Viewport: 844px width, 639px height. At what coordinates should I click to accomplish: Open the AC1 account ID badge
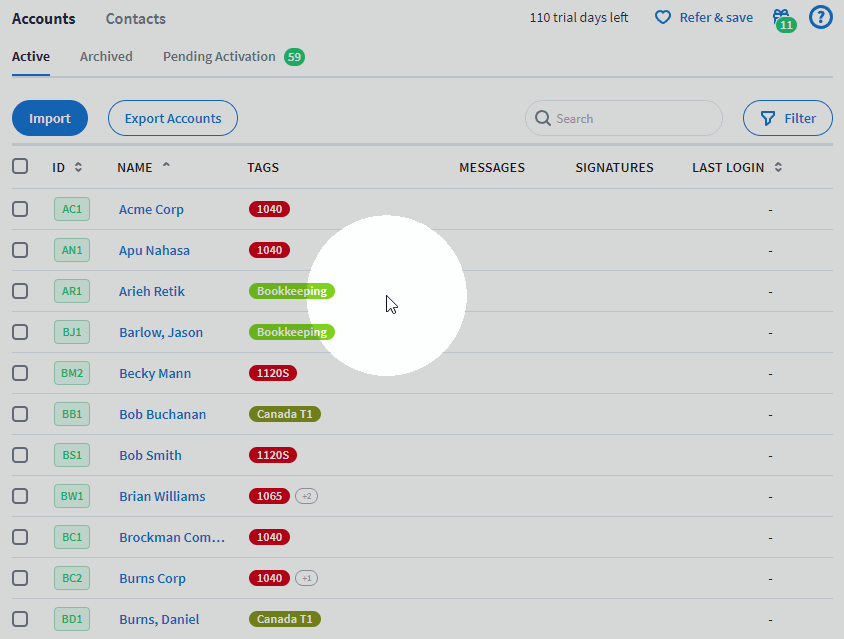point(72,209)
